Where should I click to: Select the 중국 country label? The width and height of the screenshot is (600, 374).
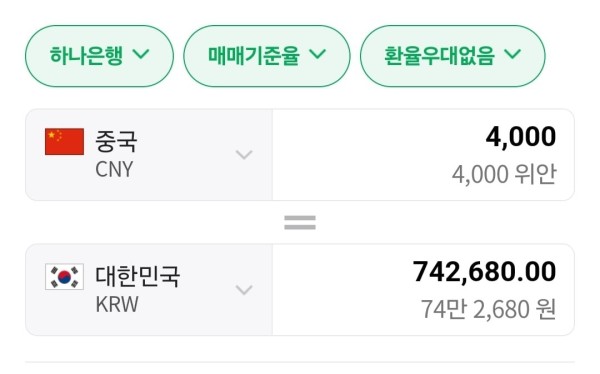[116, 141]
